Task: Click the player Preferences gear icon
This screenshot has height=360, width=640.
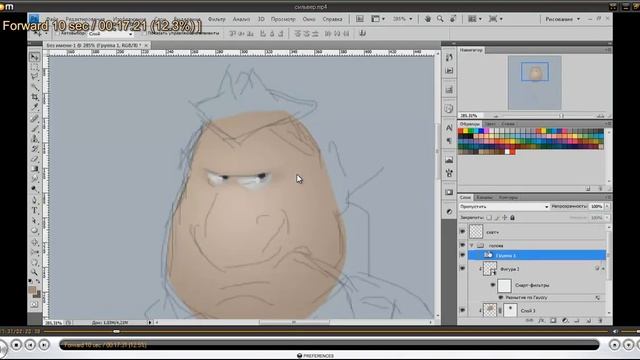Action: pyautogui.click(x=299, y=356)
